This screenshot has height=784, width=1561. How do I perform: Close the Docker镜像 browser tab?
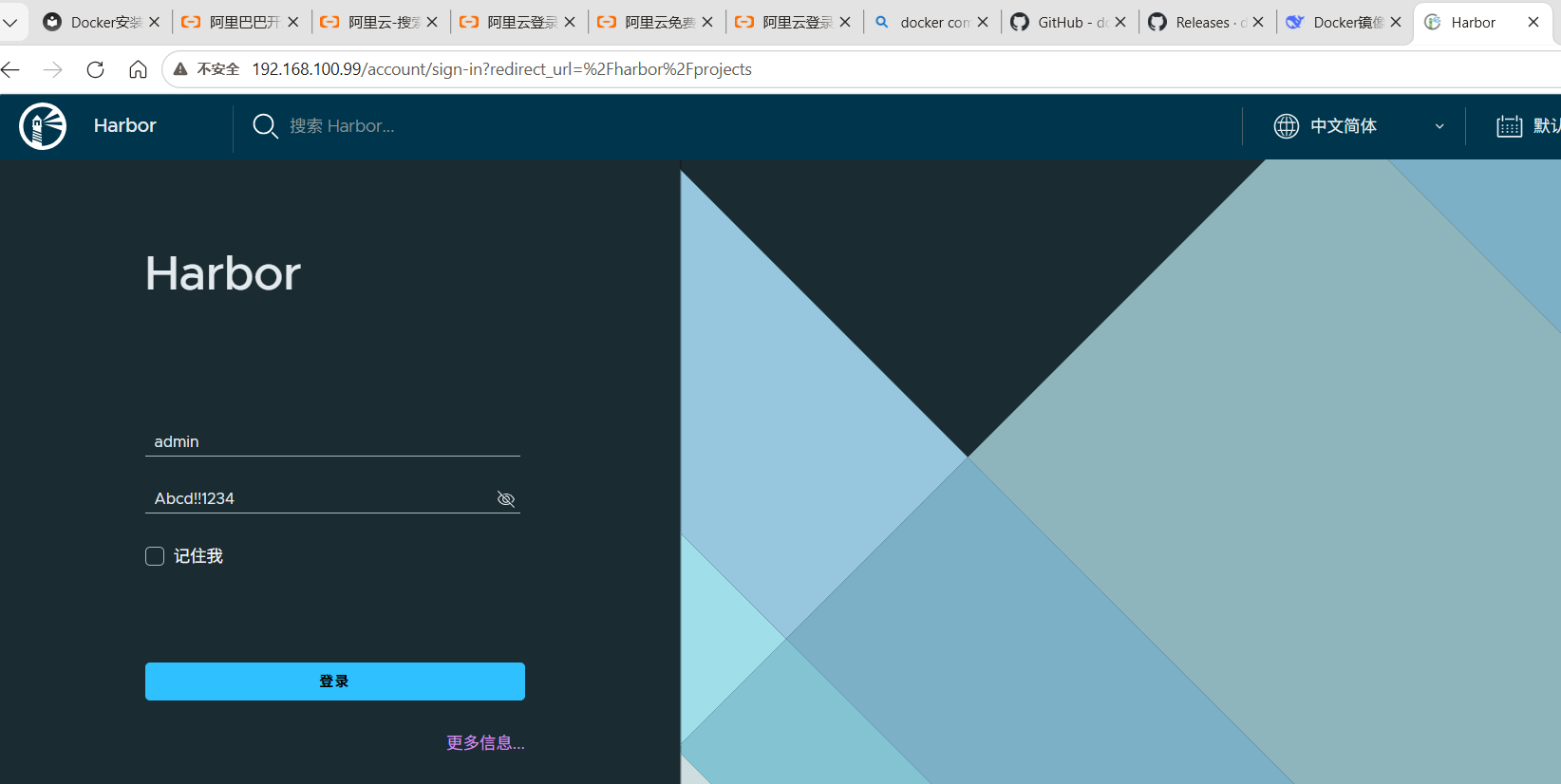coord(1396,22)
